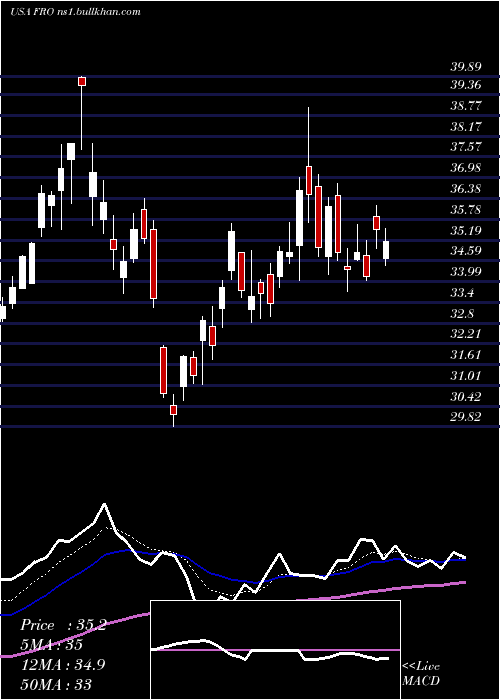Viewport: 500px width, 700px height.
Task: Click the 32.21 price axis label
Action: [466, 334]
